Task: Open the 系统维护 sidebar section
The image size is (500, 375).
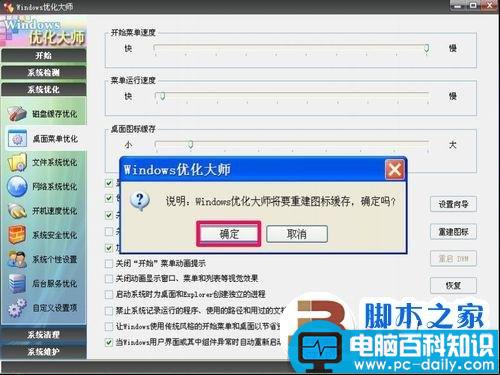Action: pyautogui.click(x=44, y=351)
